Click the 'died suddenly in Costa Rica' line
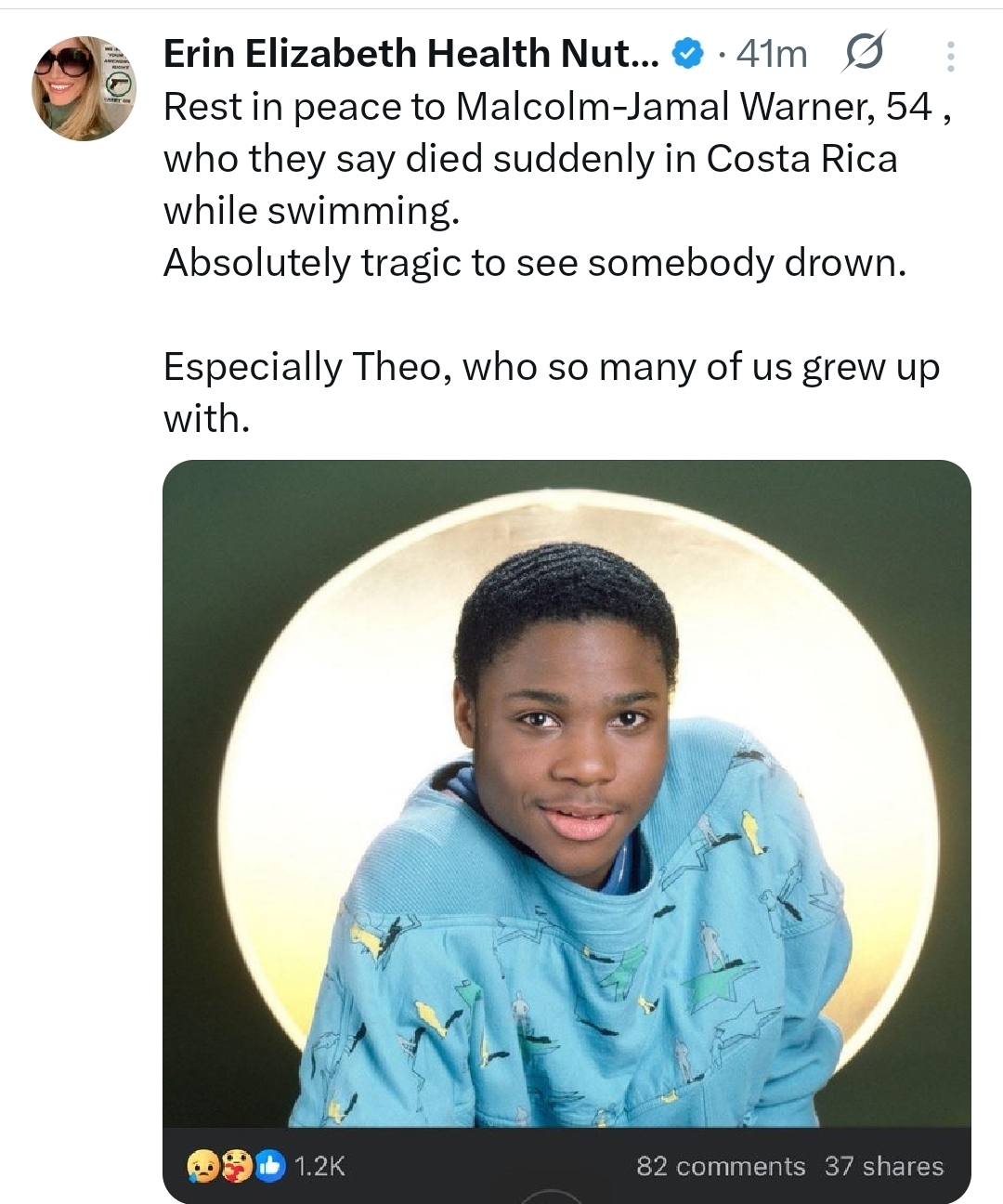This screenshot has height=1204, width=1003. pos(530,159)
